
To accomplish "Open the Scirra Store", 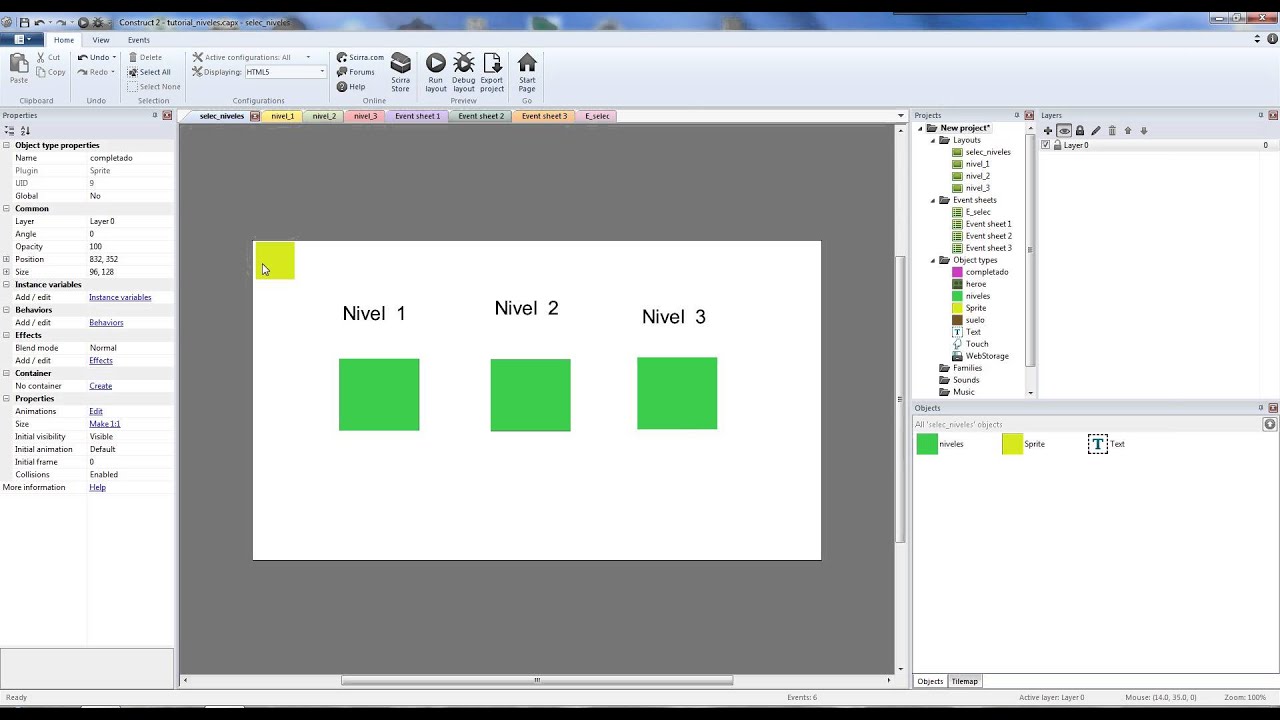I will [401, 73].
